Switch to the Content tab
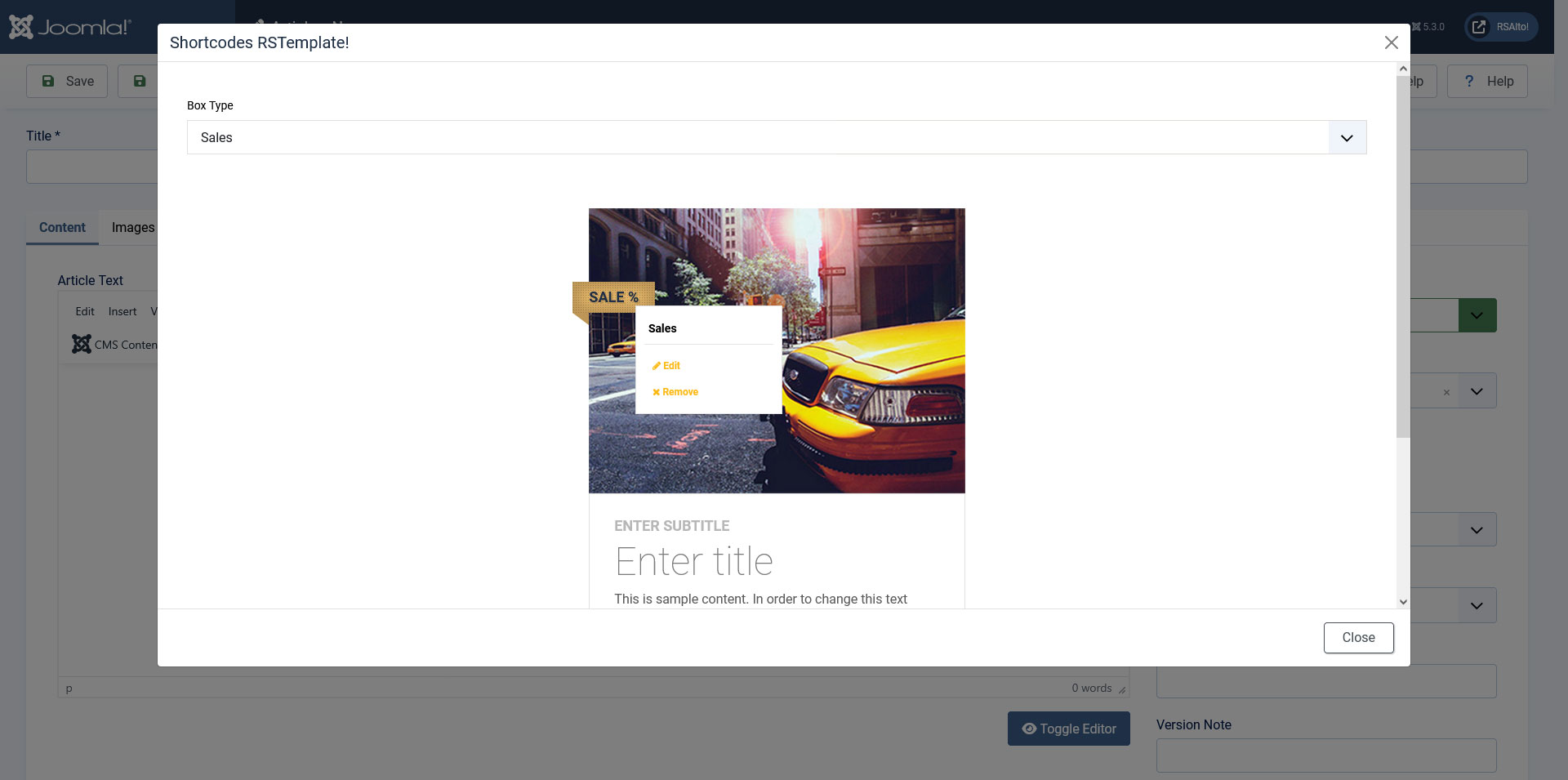Screen dimensions: 1568x780 [62, 228]
